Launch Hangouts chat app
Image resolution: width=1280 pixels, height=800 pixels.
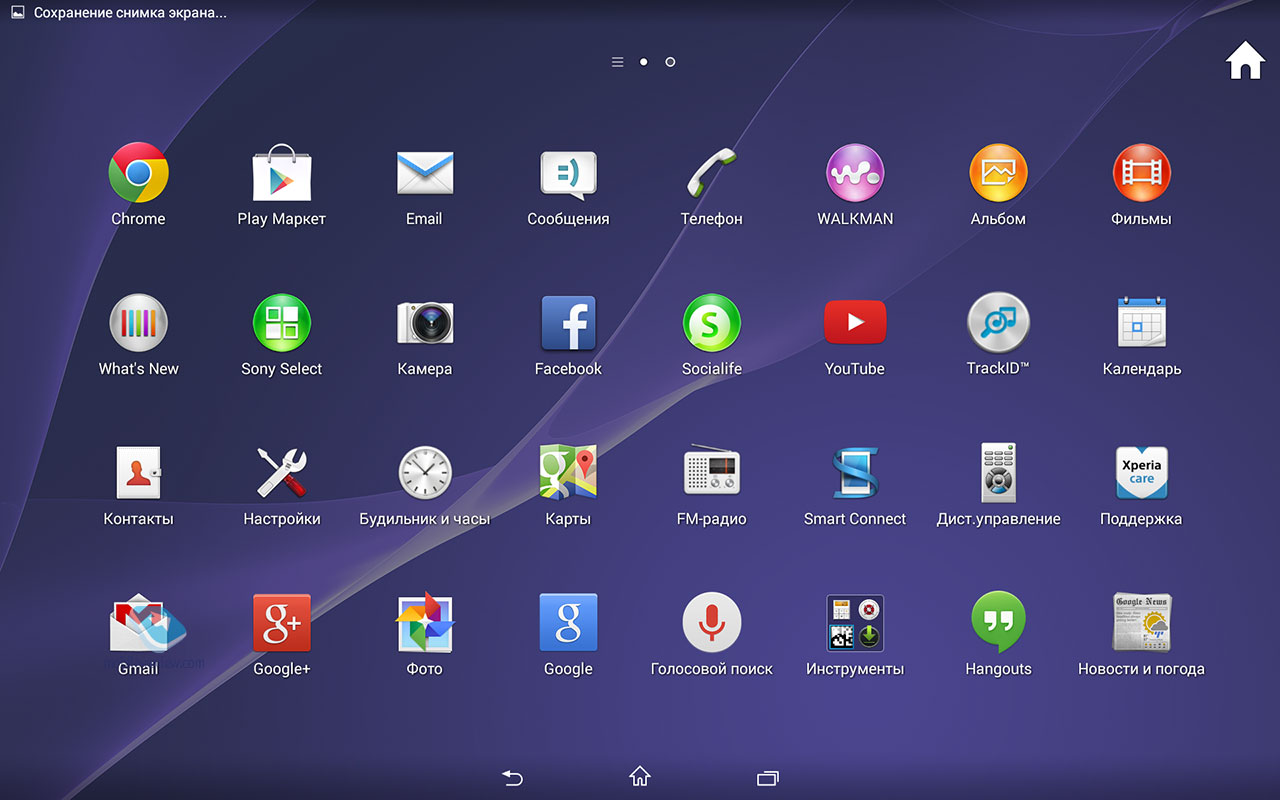pos(998,623)
